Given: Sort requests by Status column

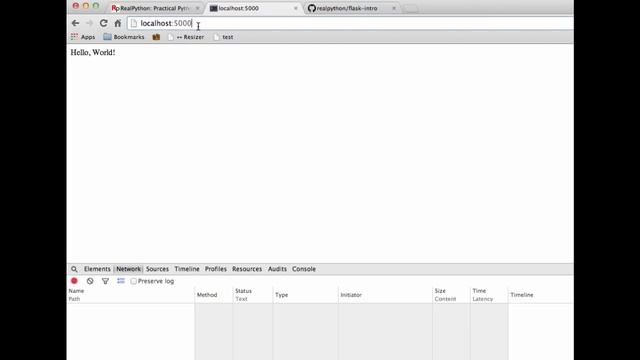Looking at the screenshot, I should tap(253, 295).
